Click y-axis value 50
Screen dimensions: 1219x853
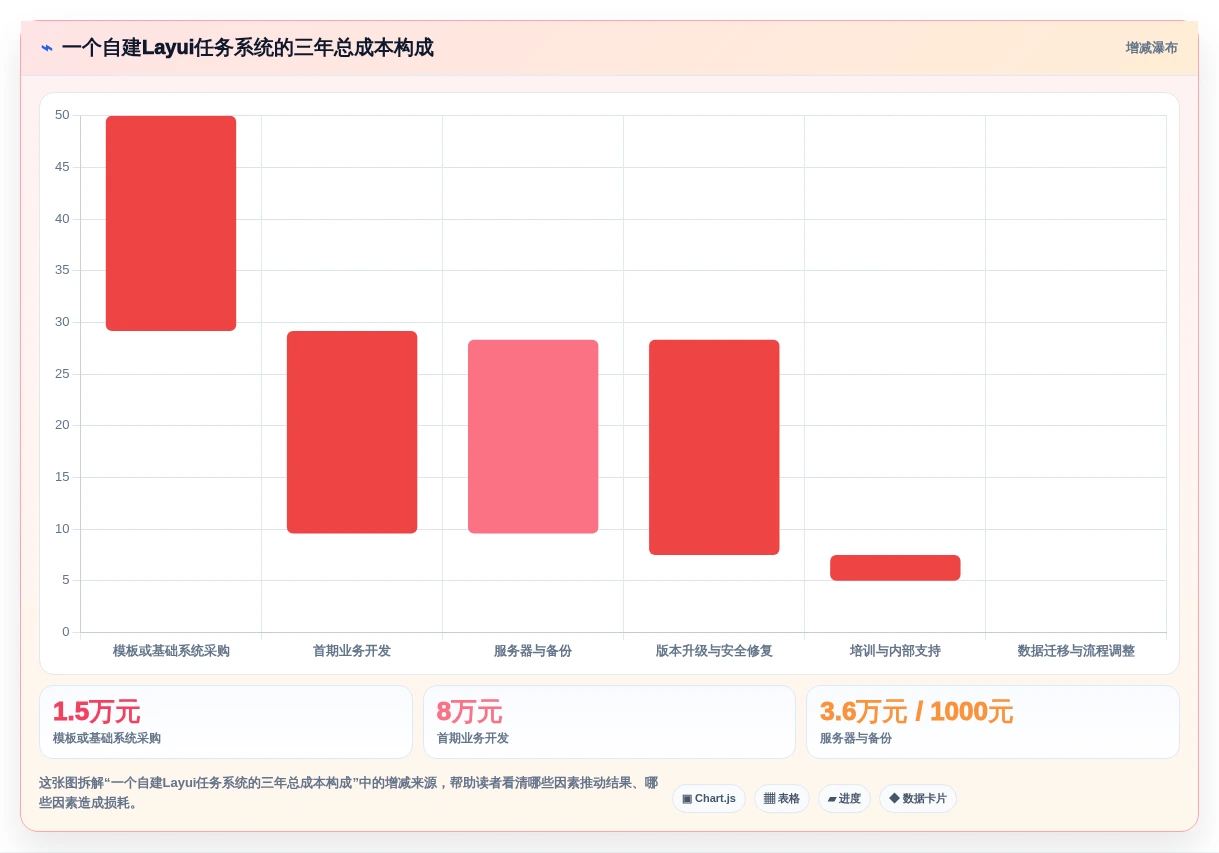pyautogui.click(x=62, y=115)
